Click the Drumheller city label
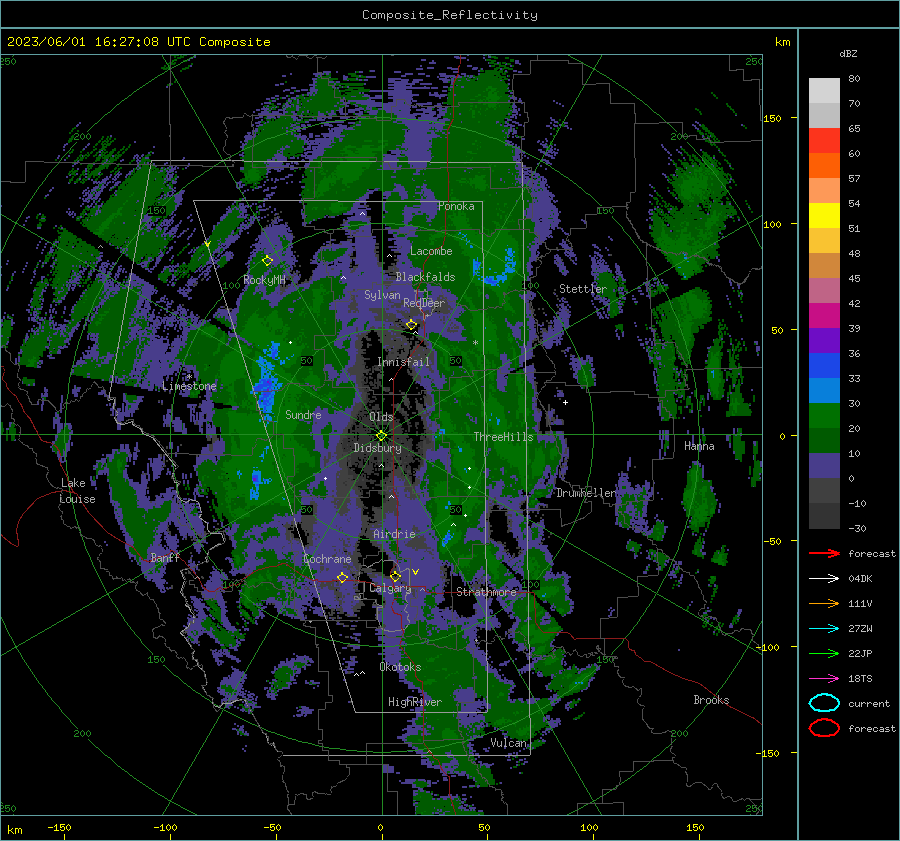The height and width of the screenshot is (841, 900). click(x=586, y=493)
